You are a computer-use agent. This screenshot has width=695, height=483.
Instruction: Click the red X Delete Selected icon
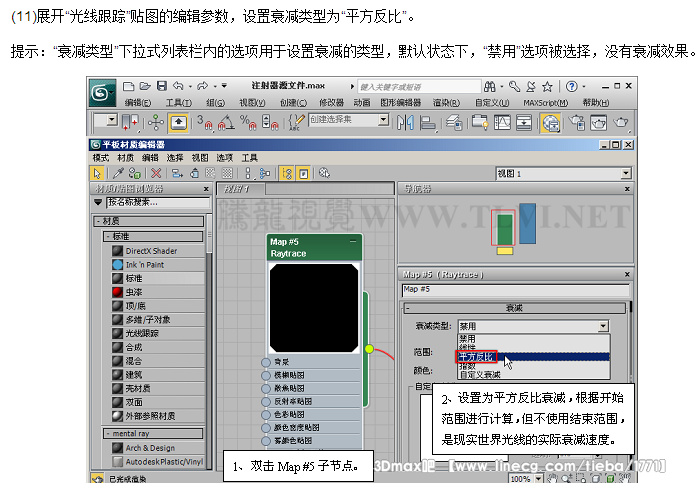tap(156, 173)
